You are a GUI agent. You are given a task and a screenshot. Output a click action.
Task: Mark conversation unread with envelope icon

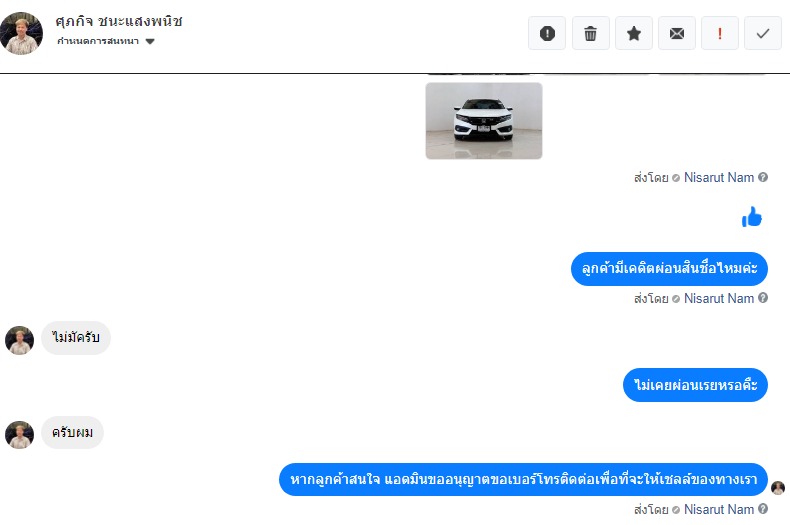pyautogui.click(x=677, y=33)
